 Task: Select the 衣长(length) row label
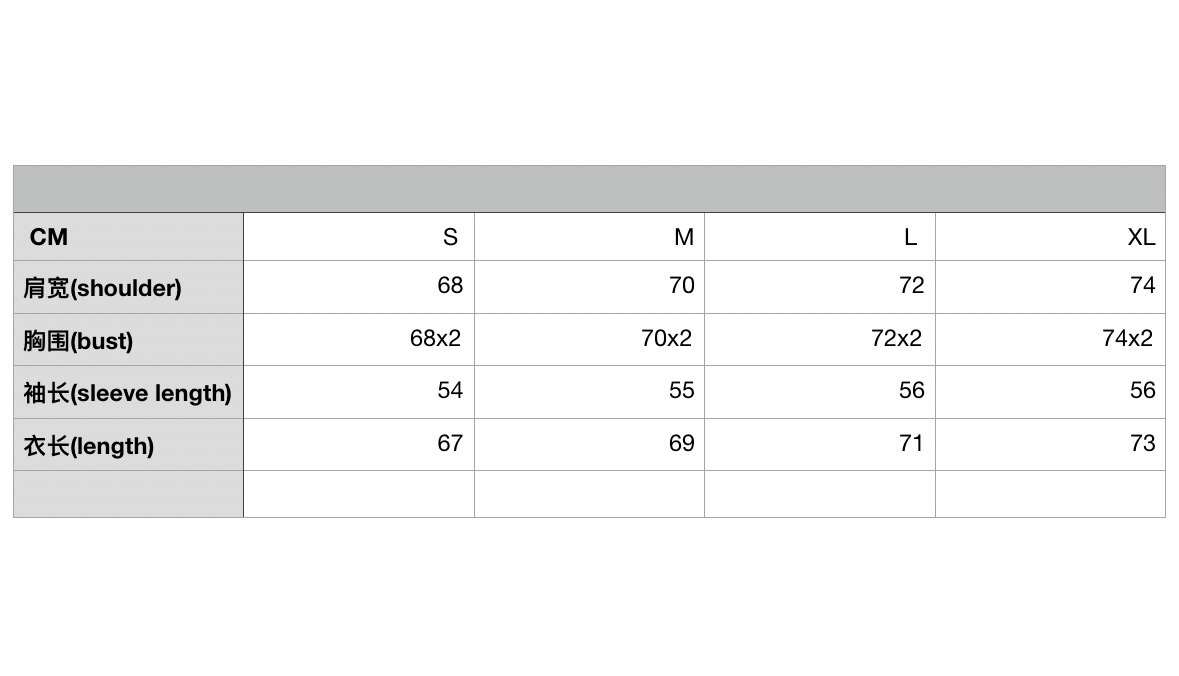coord(89,446)
